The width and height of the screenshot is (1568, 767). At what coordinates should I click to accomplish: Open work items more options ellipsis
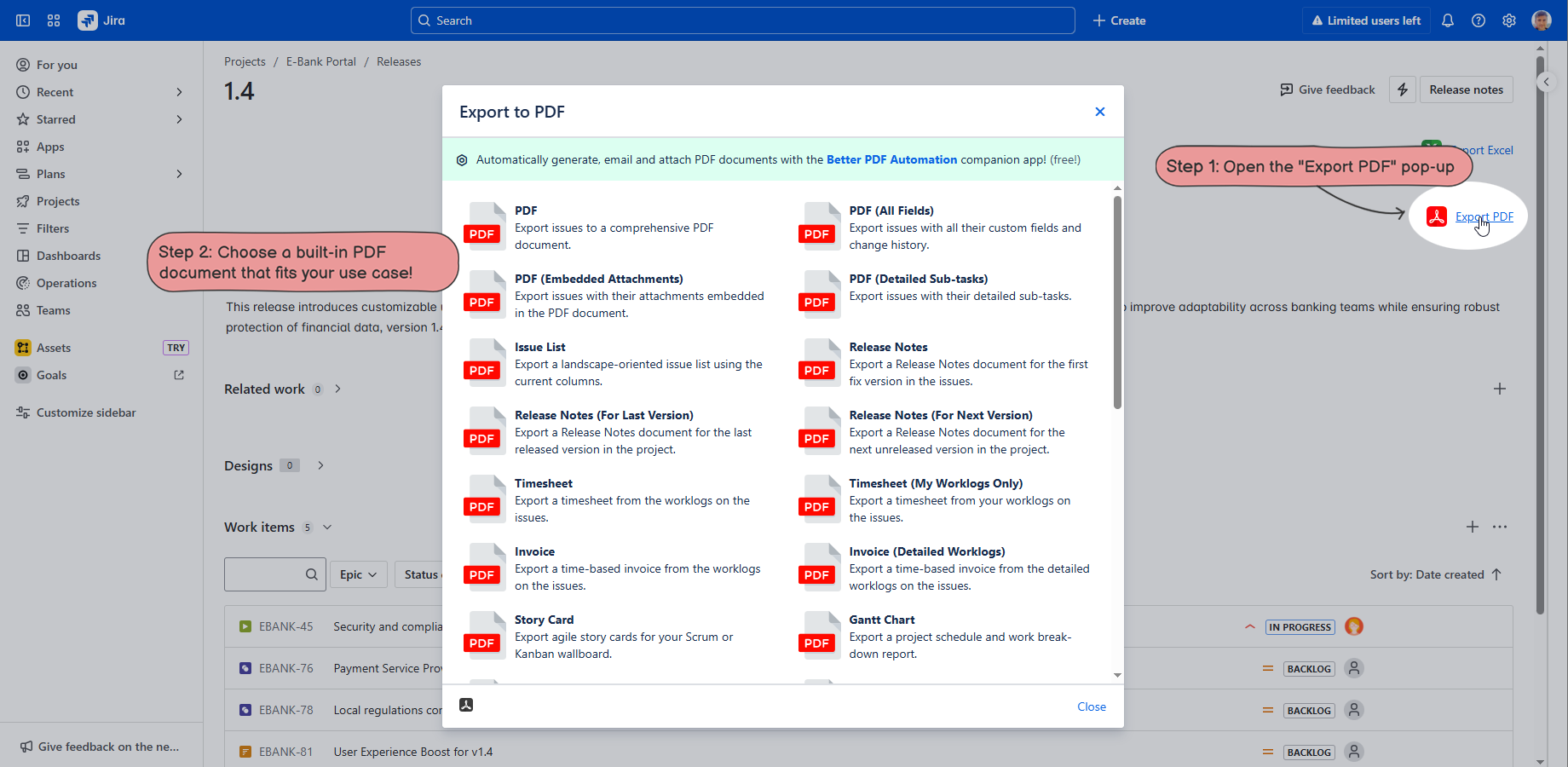point(1500,527)
